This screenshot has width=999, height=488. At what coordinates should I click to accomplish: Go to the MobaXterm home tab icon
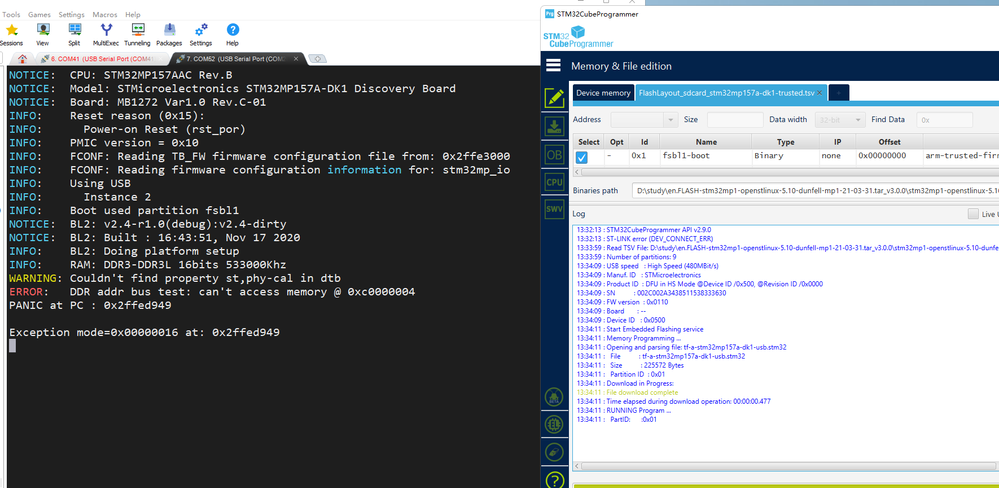22,59
